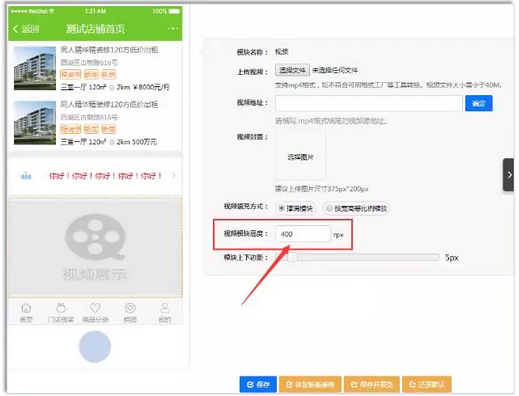The width and height of the screenshot is (519, 396).
Task: Expand the dark side panel arrow on right edge
Action: click(509, 175)
